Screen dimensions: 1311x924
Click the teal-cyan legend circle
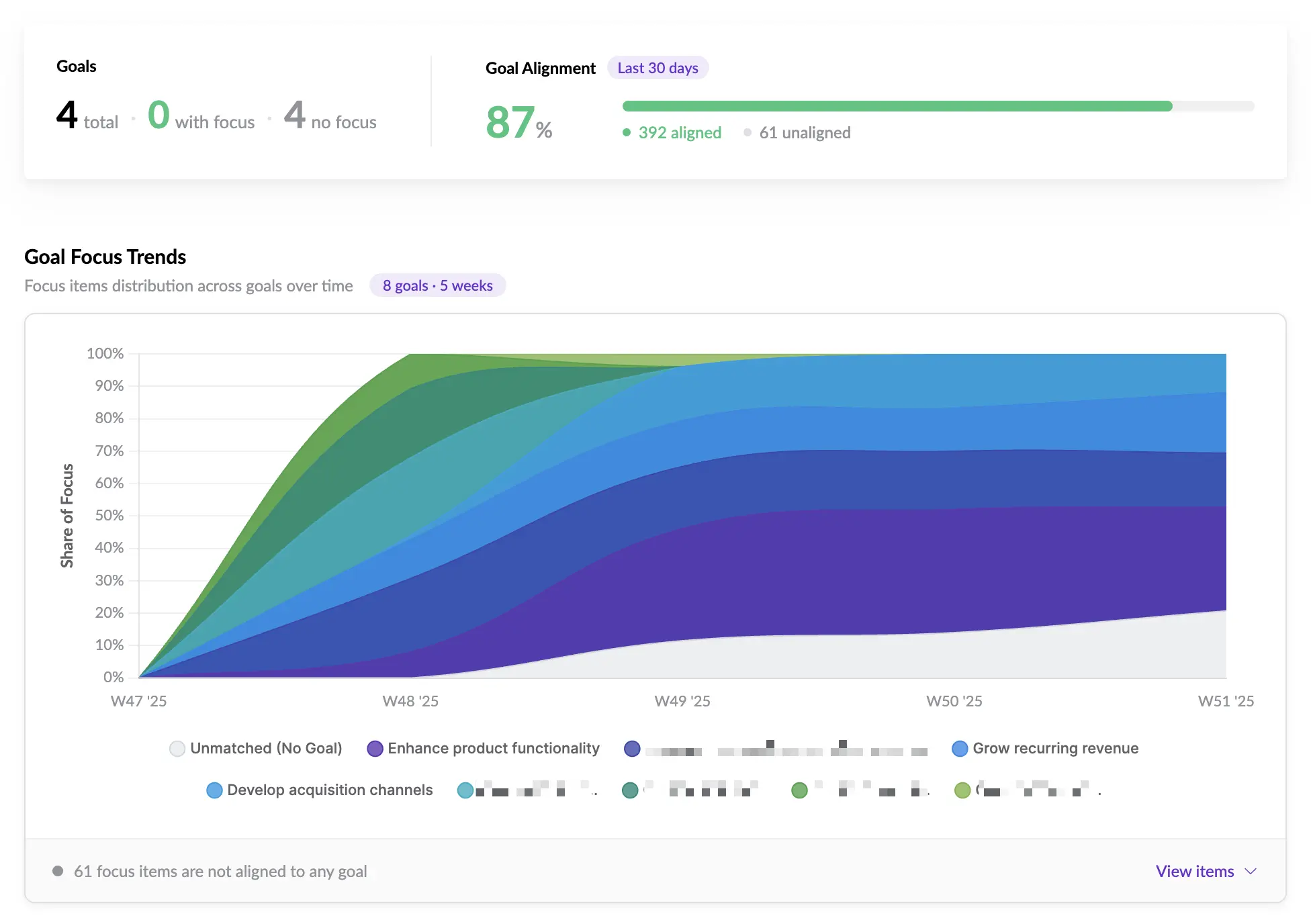coord(465,790)
